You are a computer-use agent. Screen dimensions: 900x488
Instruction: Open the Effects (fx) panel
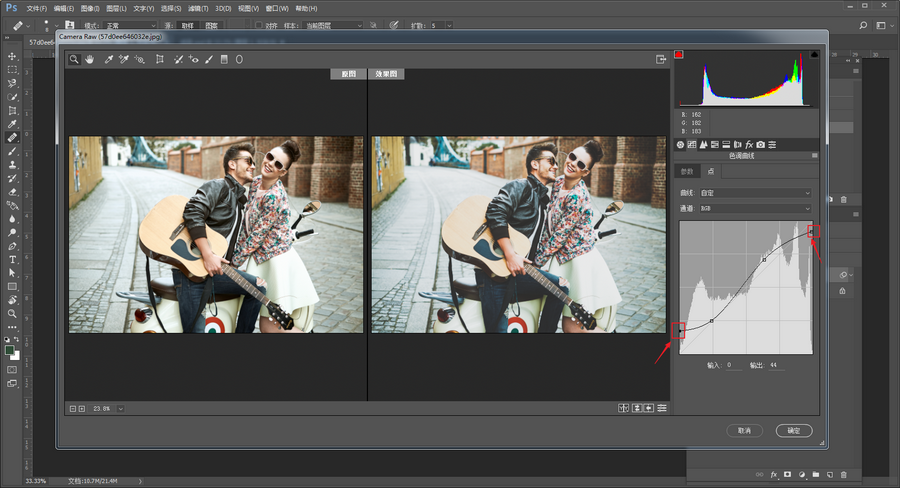(x=749, y=145)
